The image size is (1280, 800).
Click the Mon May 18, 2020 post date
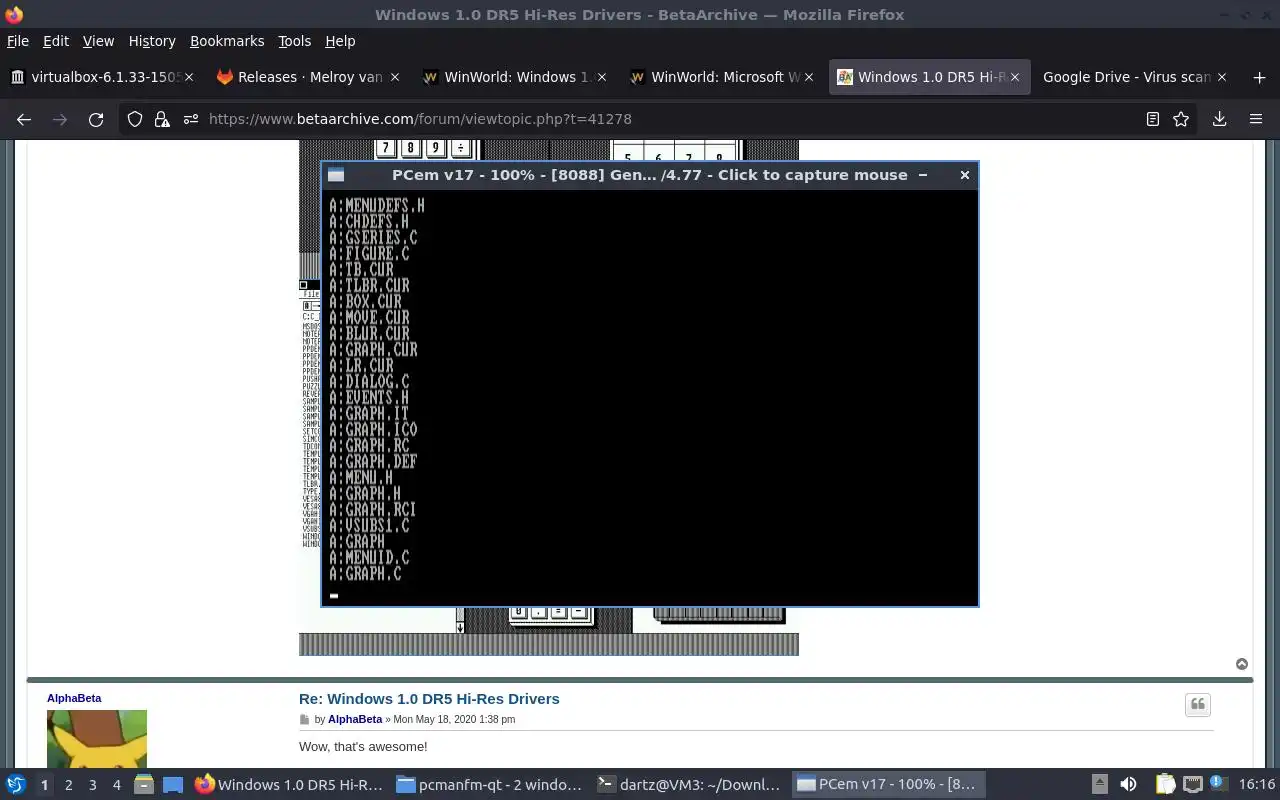[455, 719]
